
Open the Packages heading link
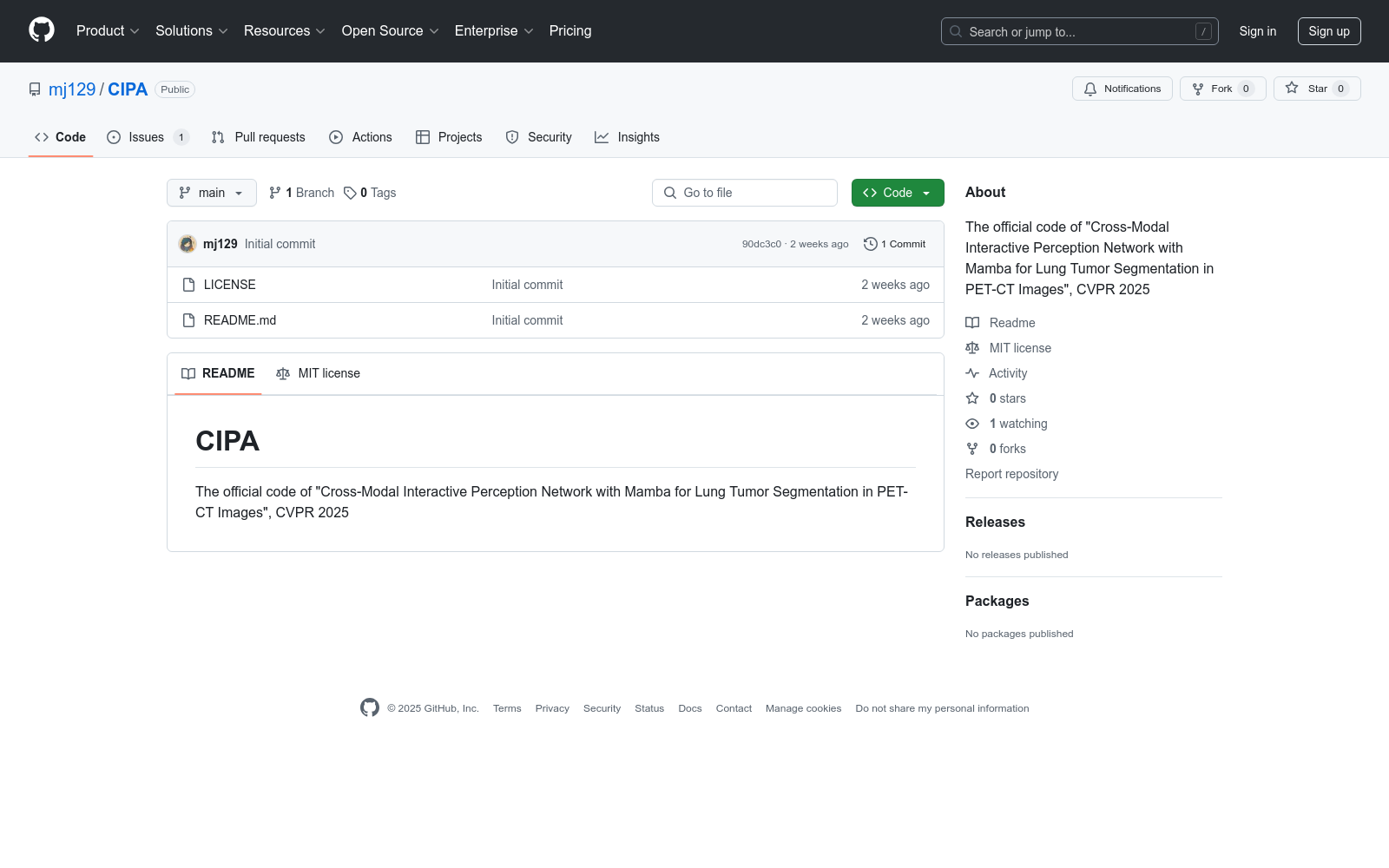coord(997,601)
